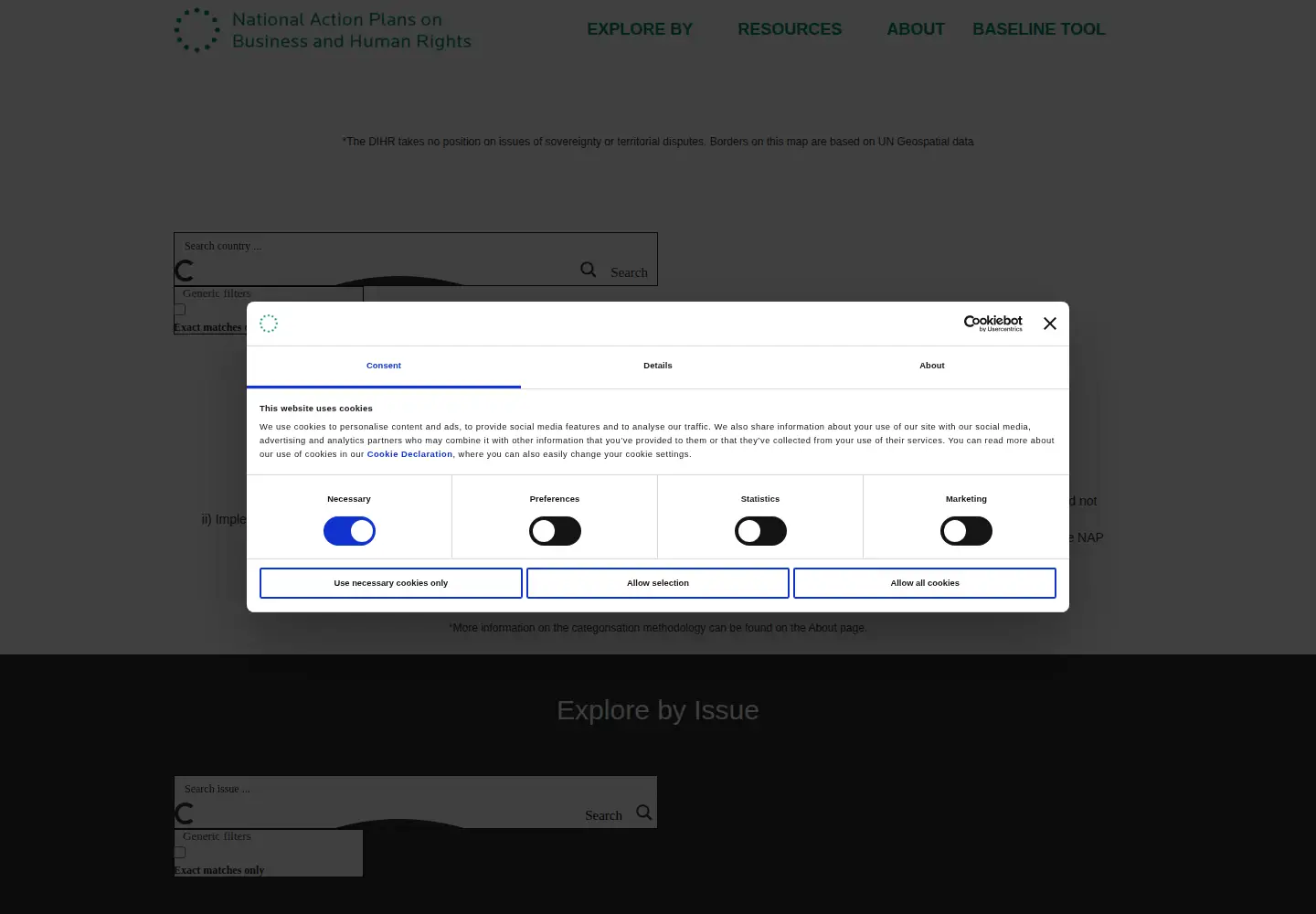Focus the Search country input field
Screen dimensions: 1316x914
(x=416, y=246)
